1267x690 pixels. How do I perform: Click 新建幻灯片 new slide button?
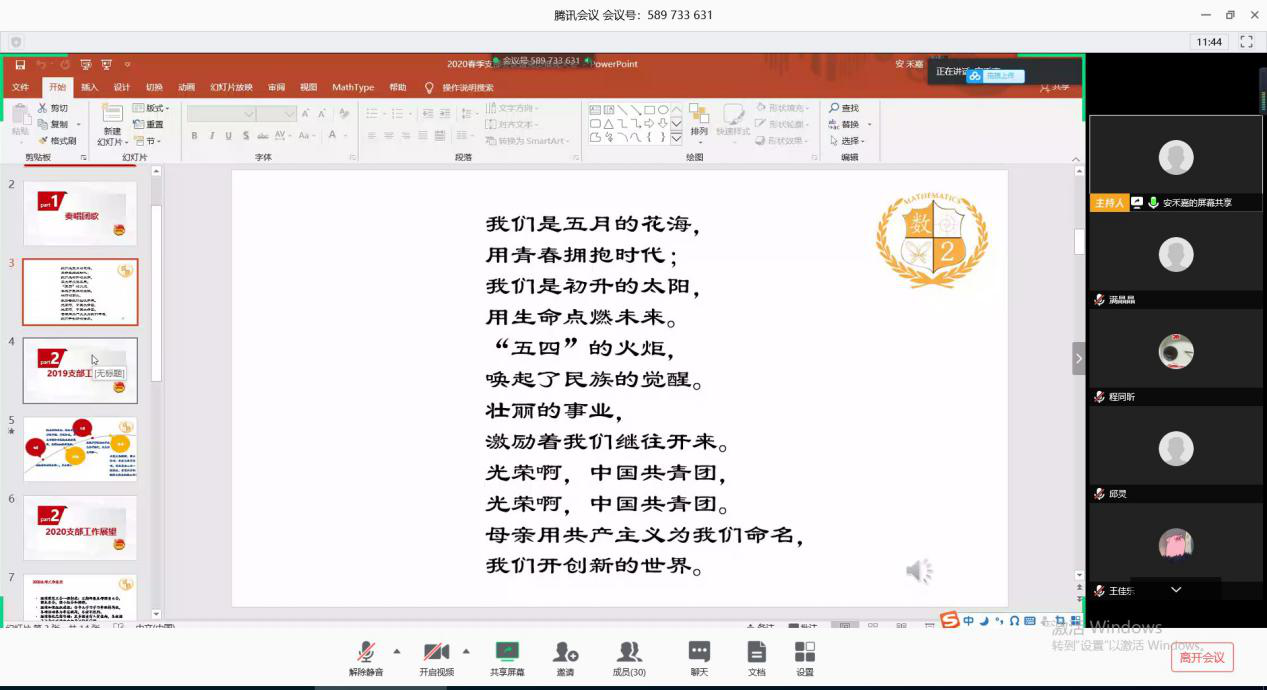tap(111, 128)
